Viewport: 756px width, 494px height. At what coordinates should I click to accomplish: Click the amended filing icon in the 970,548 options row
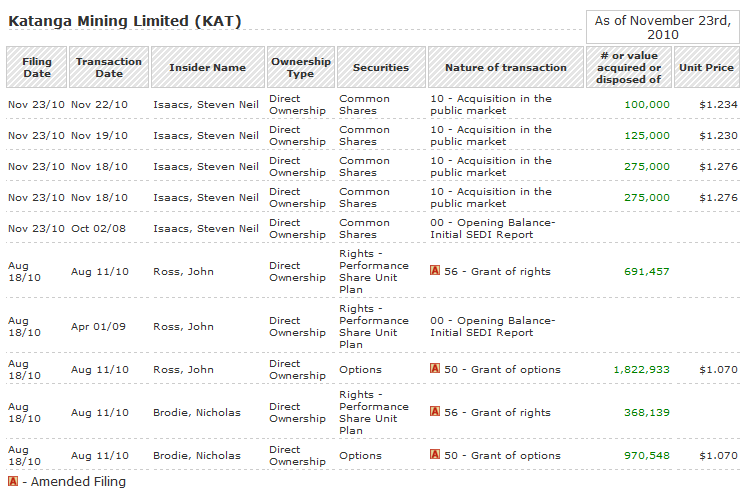(x=435, y=454)
